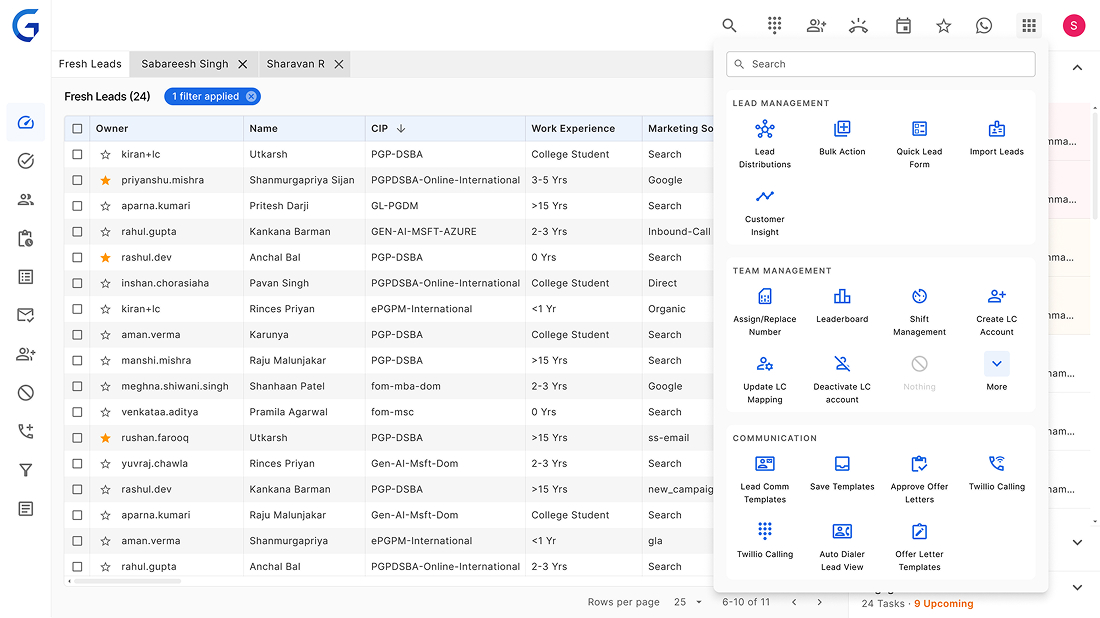Expand More options in Team Management

click(x=996, y=364)
